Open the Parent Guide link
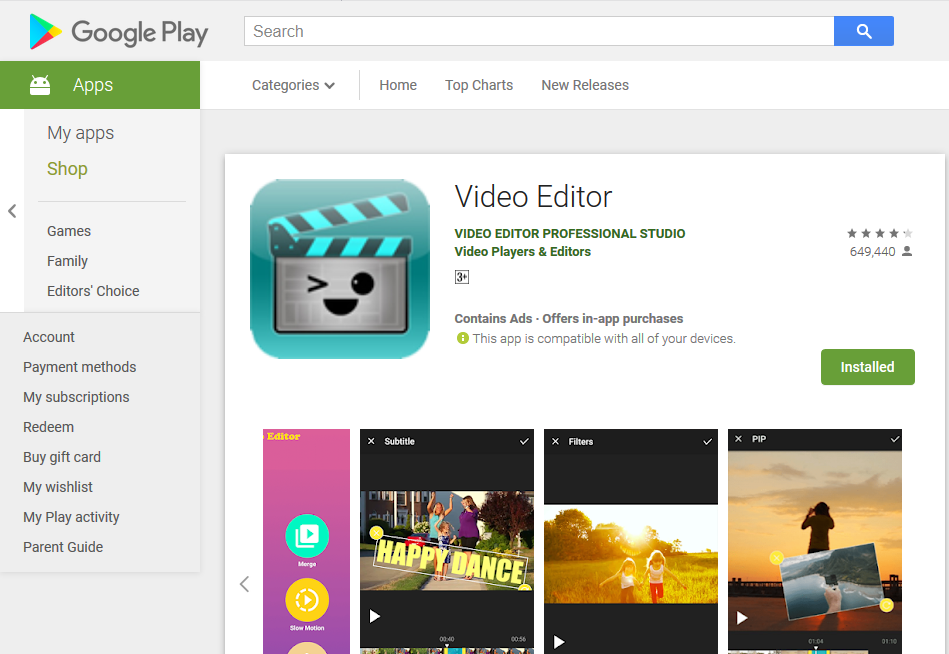Screen dimensions: 949x654 pos(63,547)
